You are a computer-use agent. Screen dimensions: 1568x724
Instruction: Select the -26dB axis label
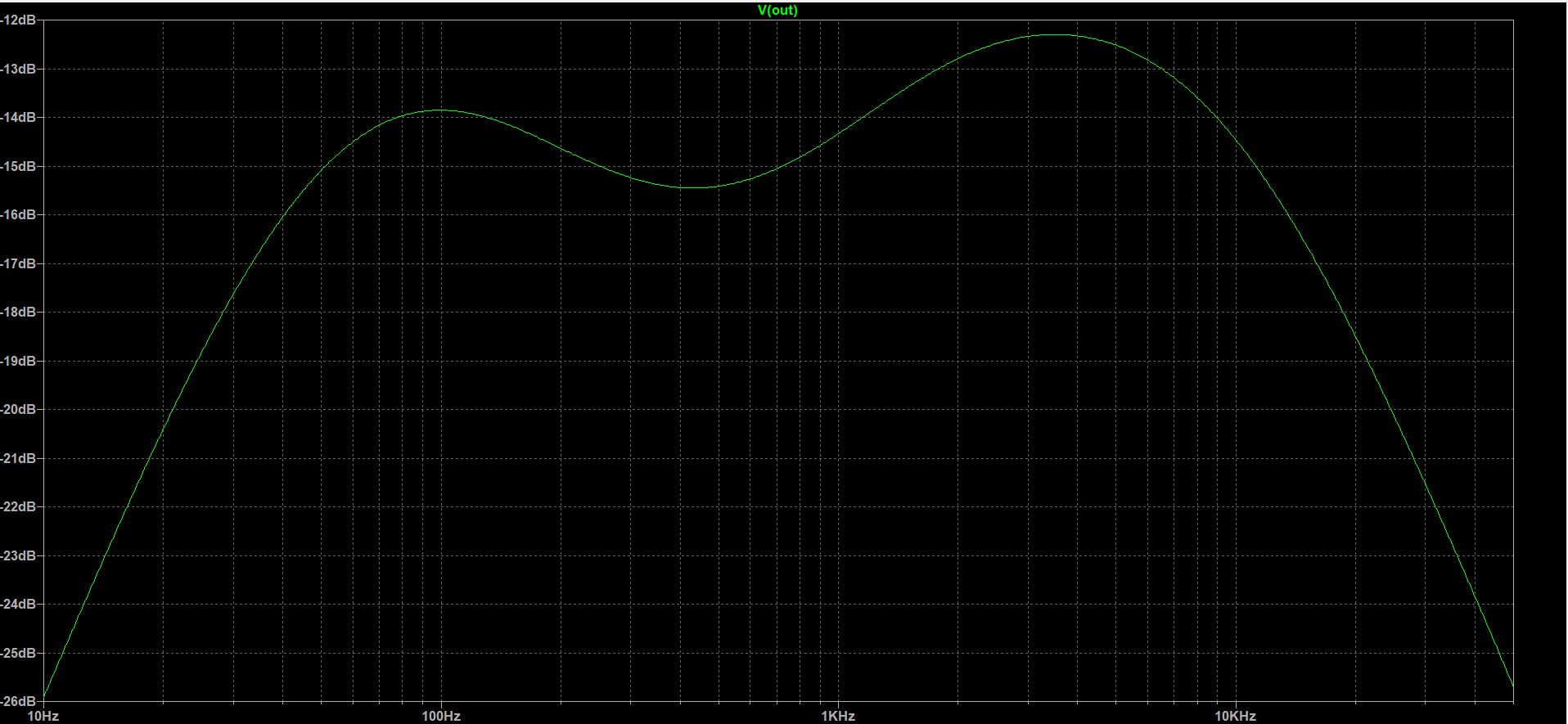tap(18, 701)
